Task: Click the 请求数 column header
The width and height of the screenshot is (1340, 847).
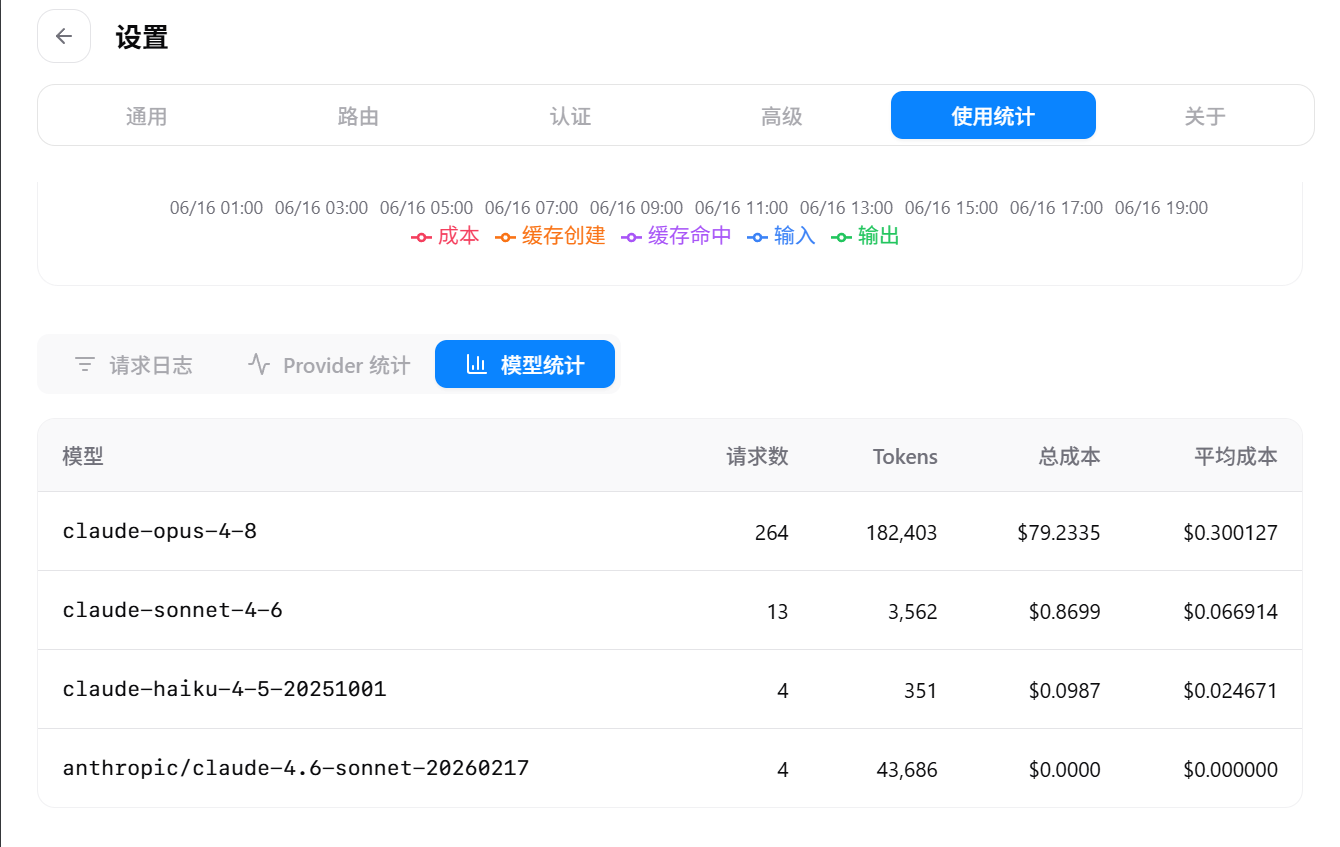Action: (x=757, y=457)
